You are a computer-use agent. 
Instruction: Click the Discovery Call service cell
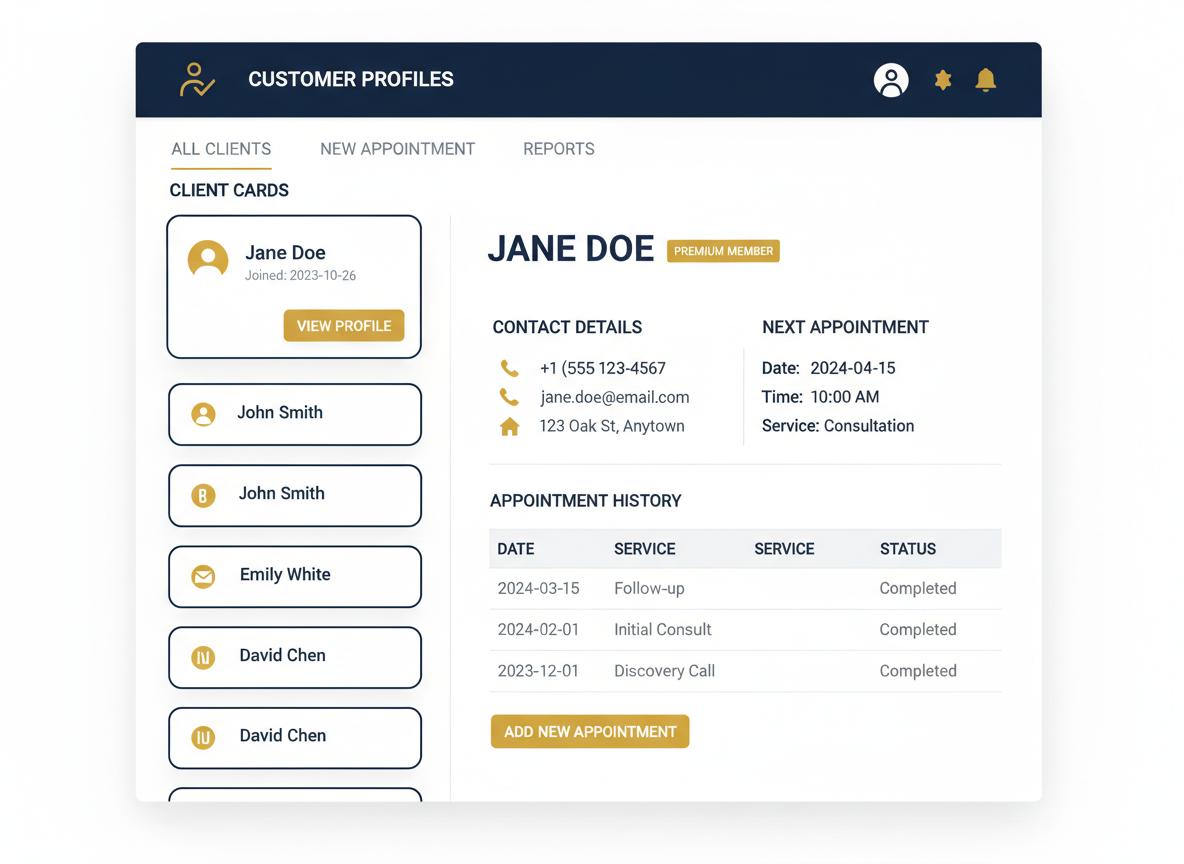pos(664,671)
